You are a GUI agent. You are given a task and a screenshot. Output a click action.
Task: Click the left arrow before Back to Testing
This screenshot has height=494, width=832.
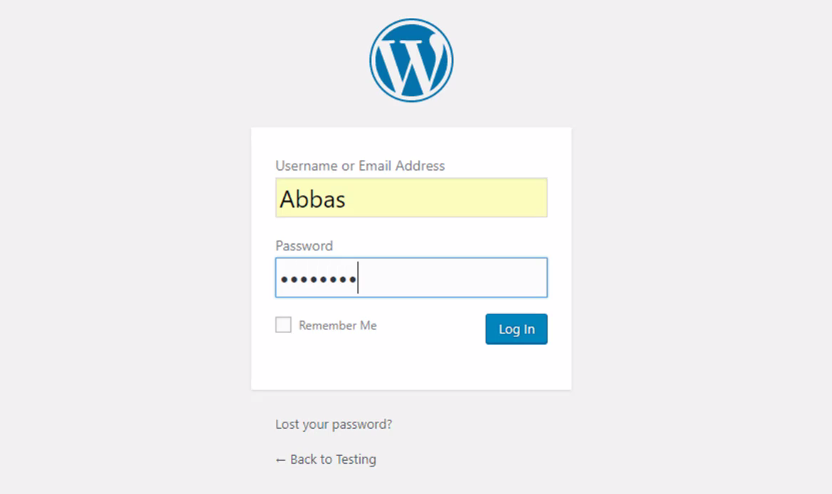281,460
